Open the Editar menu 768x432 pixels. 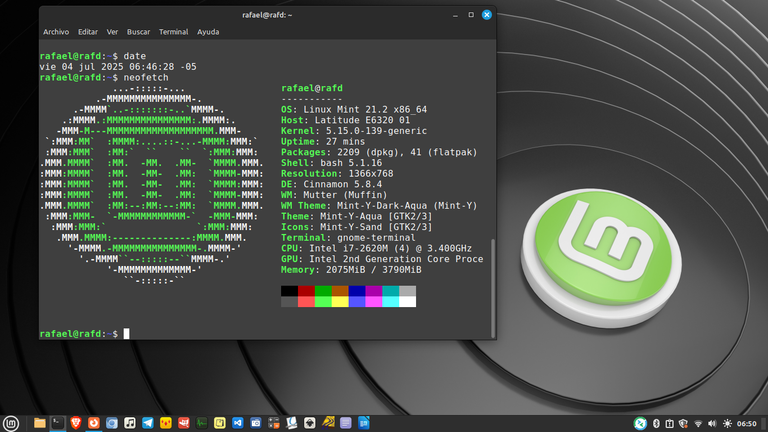pyautogui.click(x=88, y=32)
